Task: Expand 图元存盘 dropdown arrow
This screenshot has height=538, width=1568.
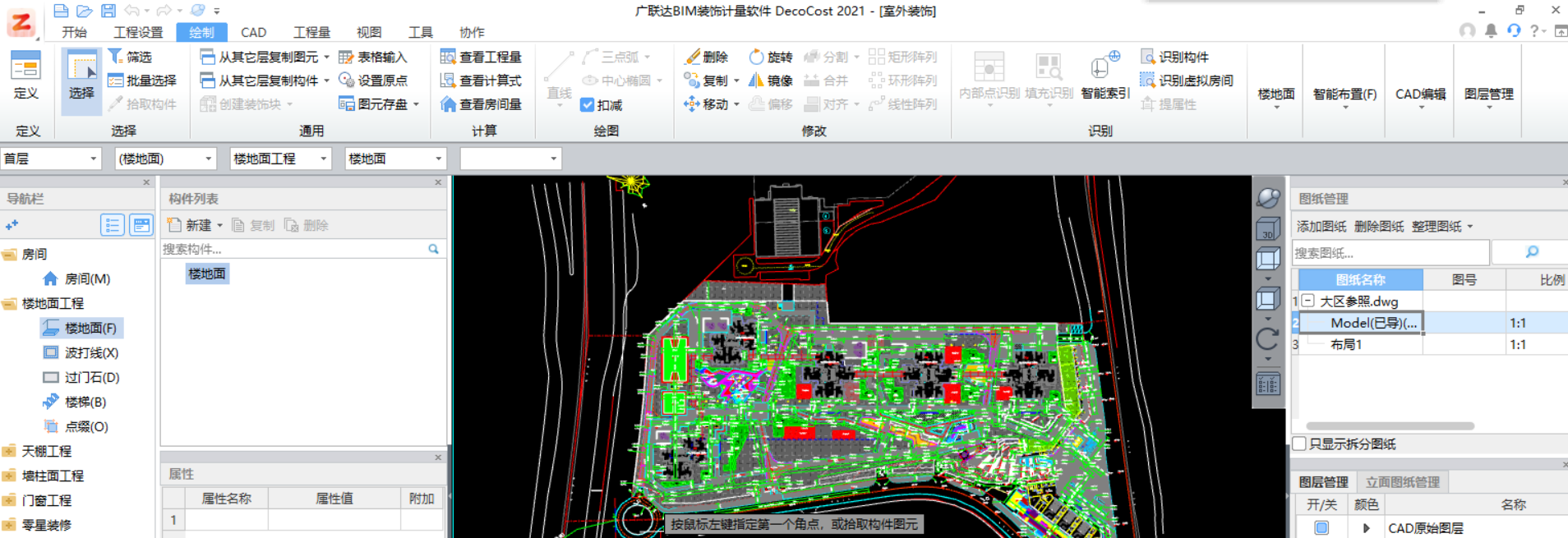Action: pyautogui.click(x=417, y=104)
